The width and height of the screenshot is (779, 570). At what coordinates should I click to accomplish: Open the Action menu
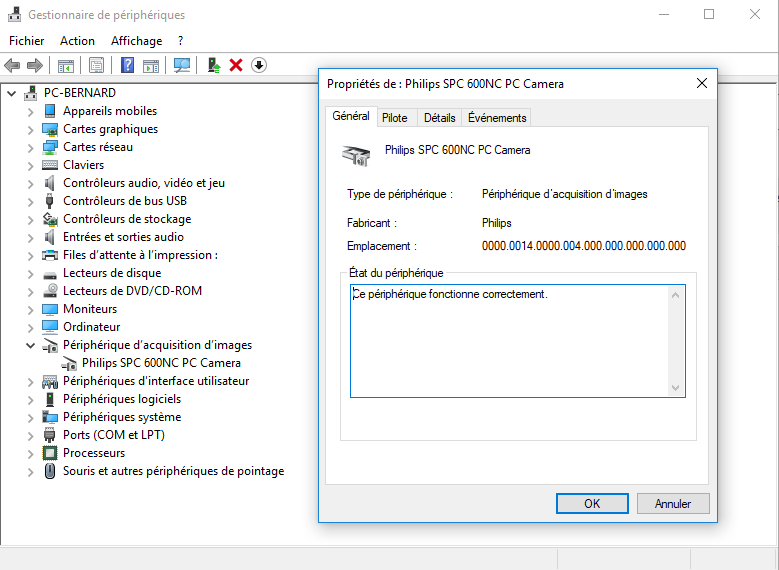tap(78, 41)
